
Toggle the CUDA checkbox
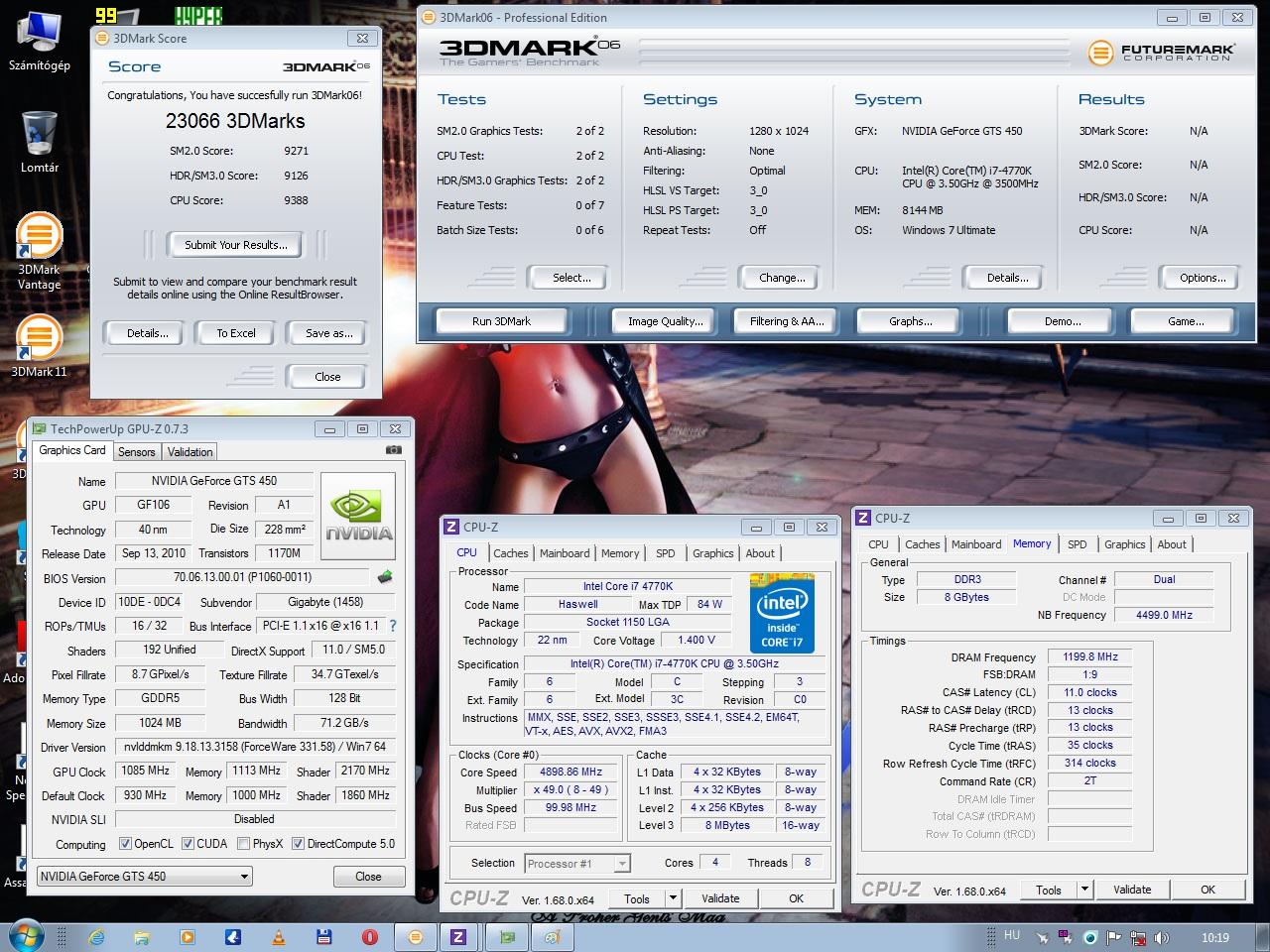187,844
